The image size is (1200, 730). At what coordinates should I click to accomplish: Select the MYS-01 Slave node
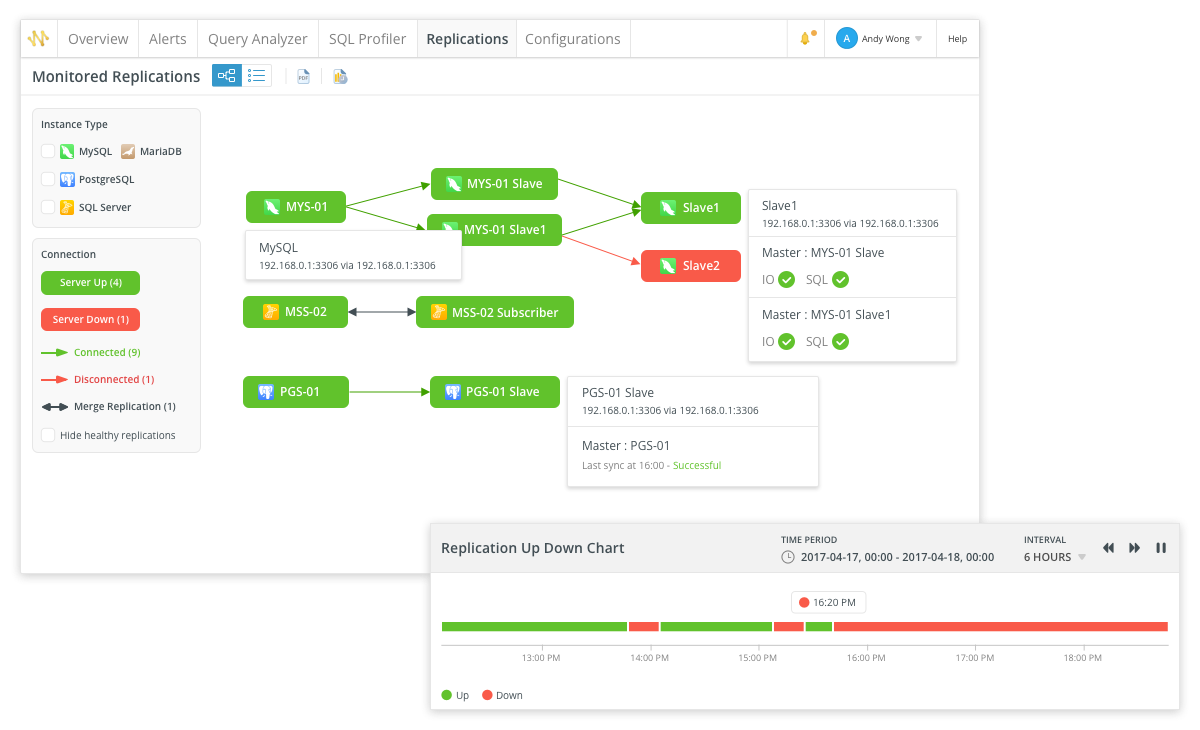coord(494,184)
